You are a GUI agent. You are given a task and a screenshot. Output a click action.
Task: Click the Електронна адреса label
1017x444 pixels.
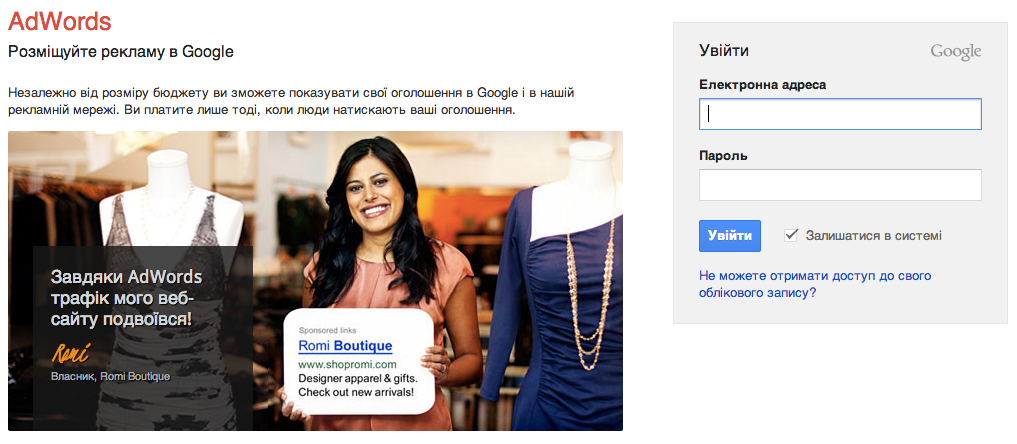click(x=763, y=85)
